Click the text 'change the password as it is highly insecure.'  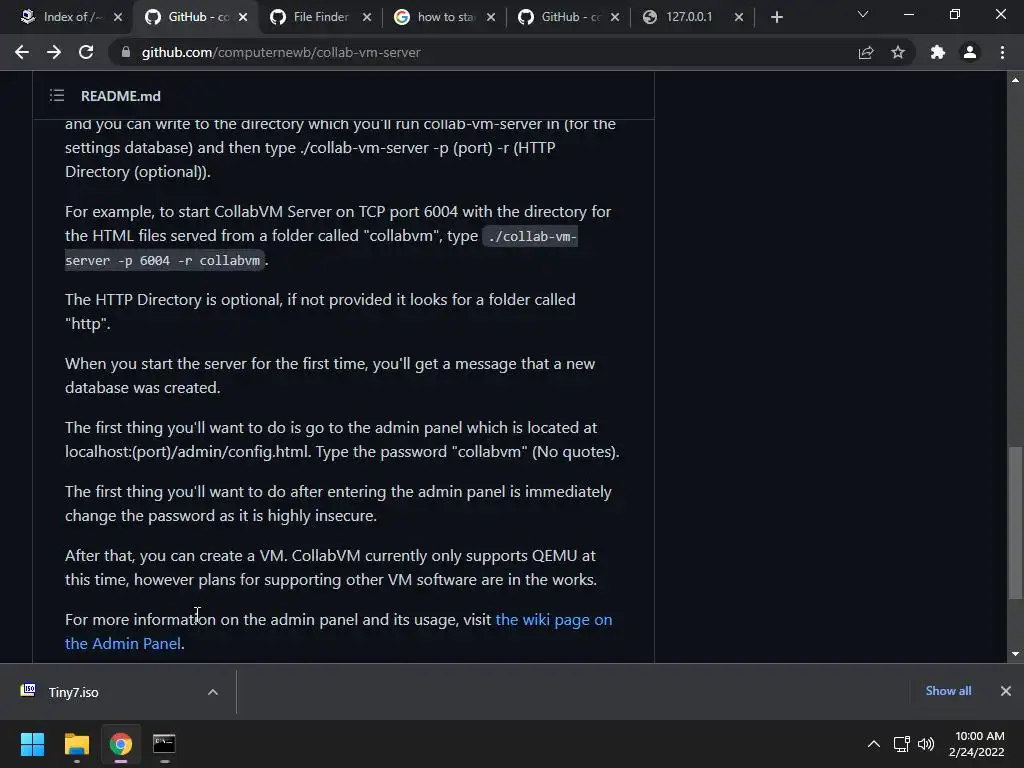pyautogui.click(x=221, y=516)
